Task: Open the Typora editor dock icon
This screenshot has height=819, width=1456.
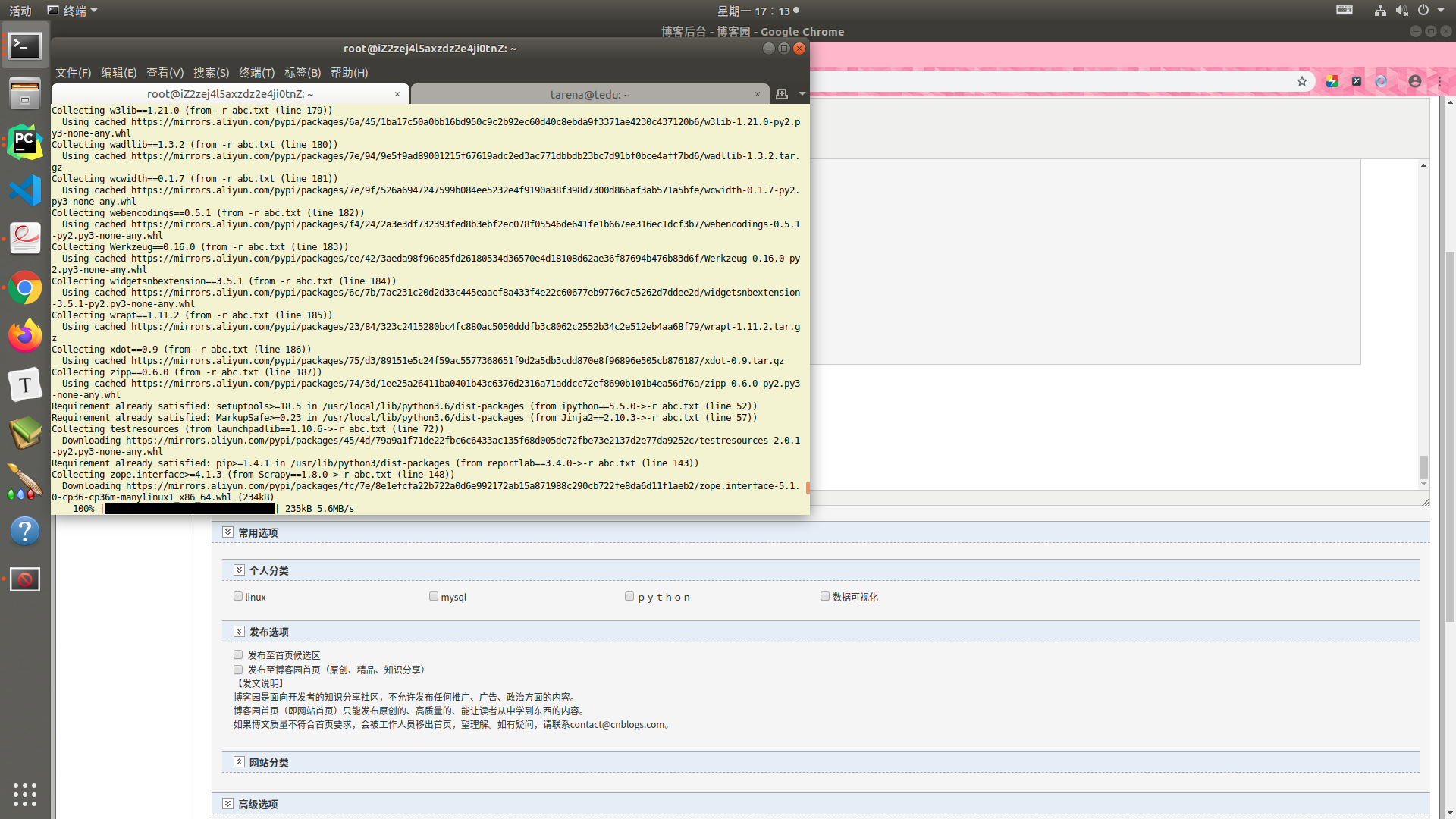Action: click(25, 385)
